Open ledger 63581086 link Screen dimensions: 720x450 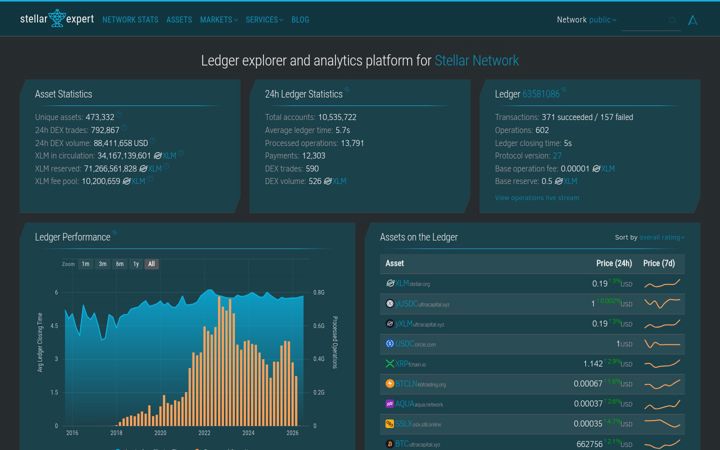541,94
